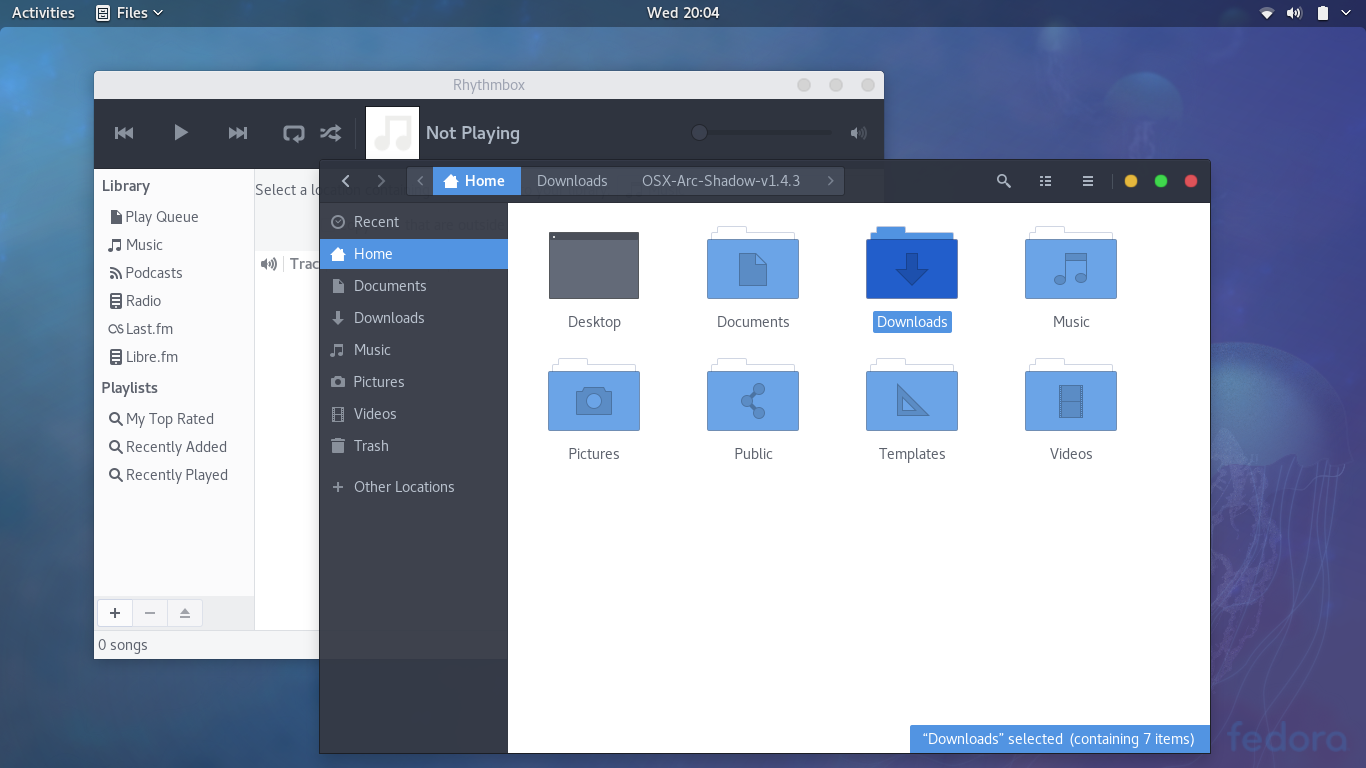Skip to next track in Rhythmbox

click(x=238, y=133)
